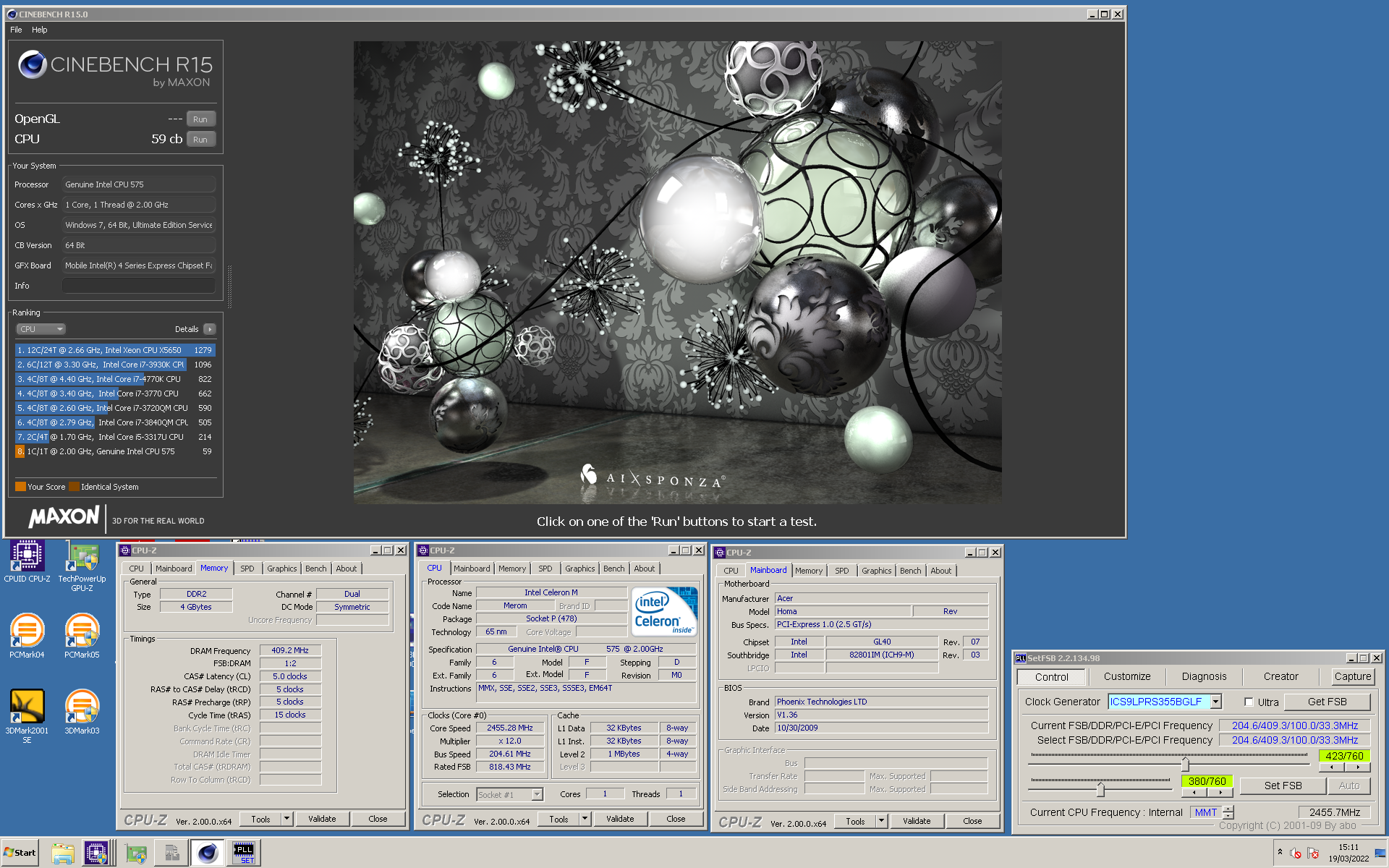This screenshot has height=868, width=1389.
Task: Switch to Diagnosis tab in SetFSB
Action: 1205,677
